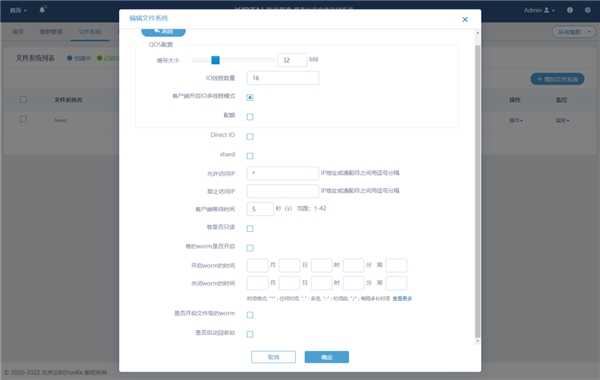
Task: Open the settings gear icon at top right
Action: 587,10
